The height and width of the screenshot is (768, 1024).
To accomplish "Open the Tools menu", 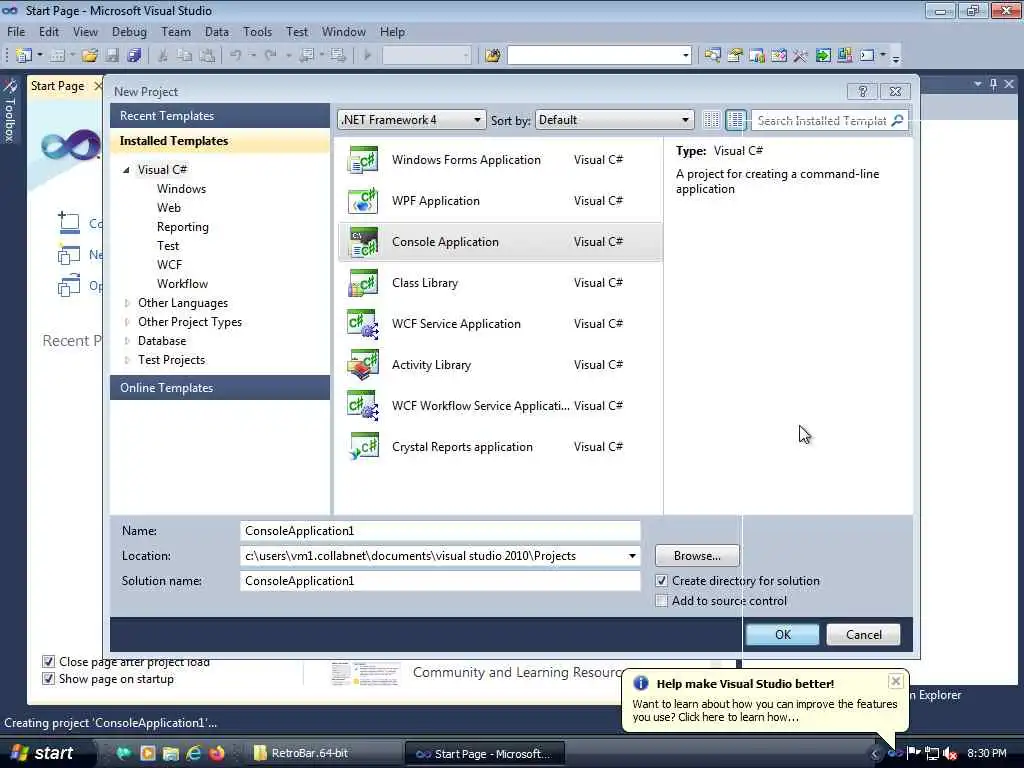I will pyautogui.click(x=257, y=31).
